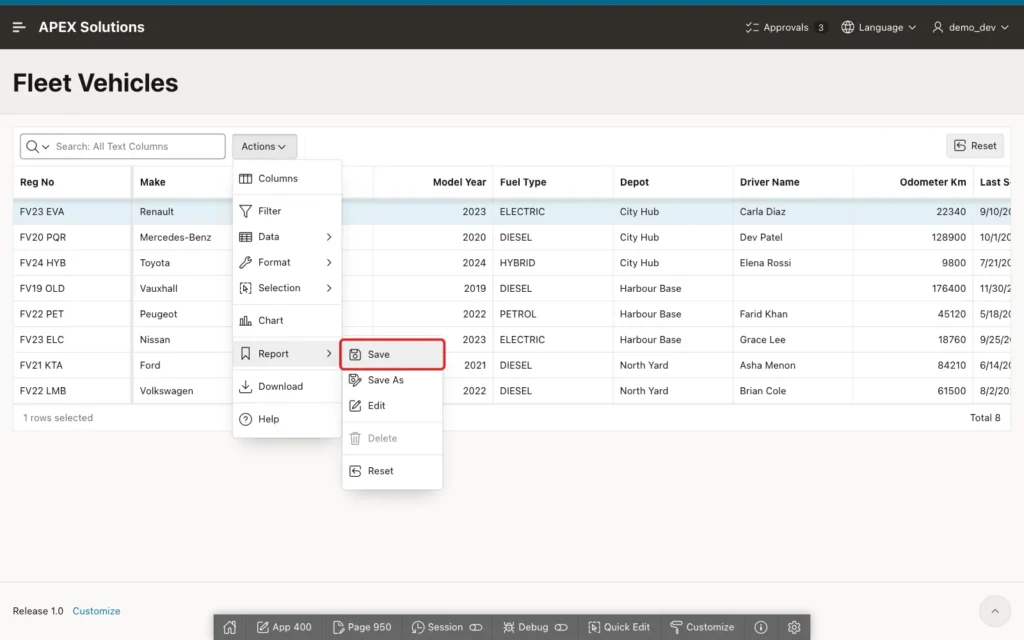Click the Home icon in developer toolbar
The height and width of the screenshot is (640, 1024).
[x=230, y=628]
